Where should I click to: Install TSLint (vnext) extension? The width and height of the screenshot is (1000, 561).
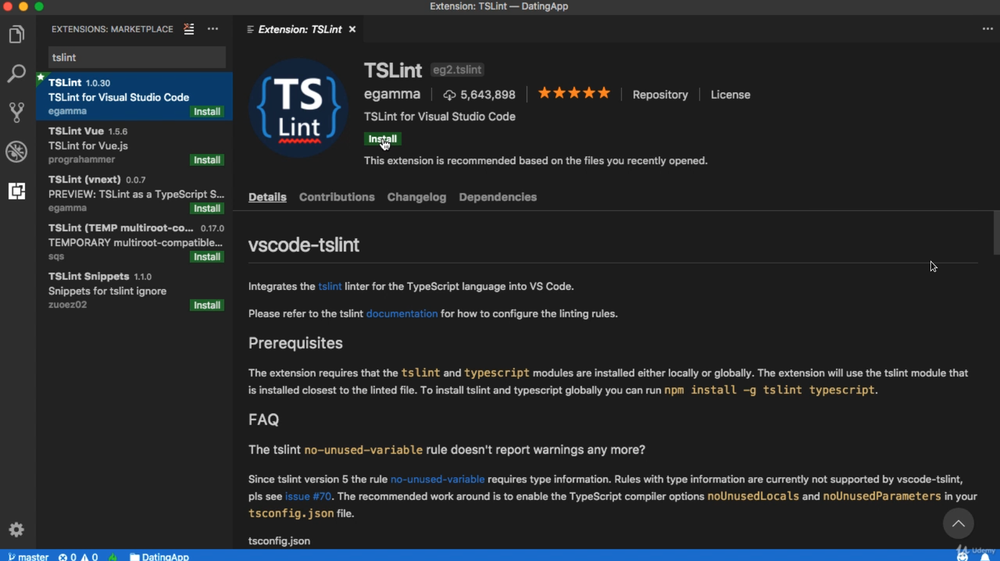tap(207, 208)
